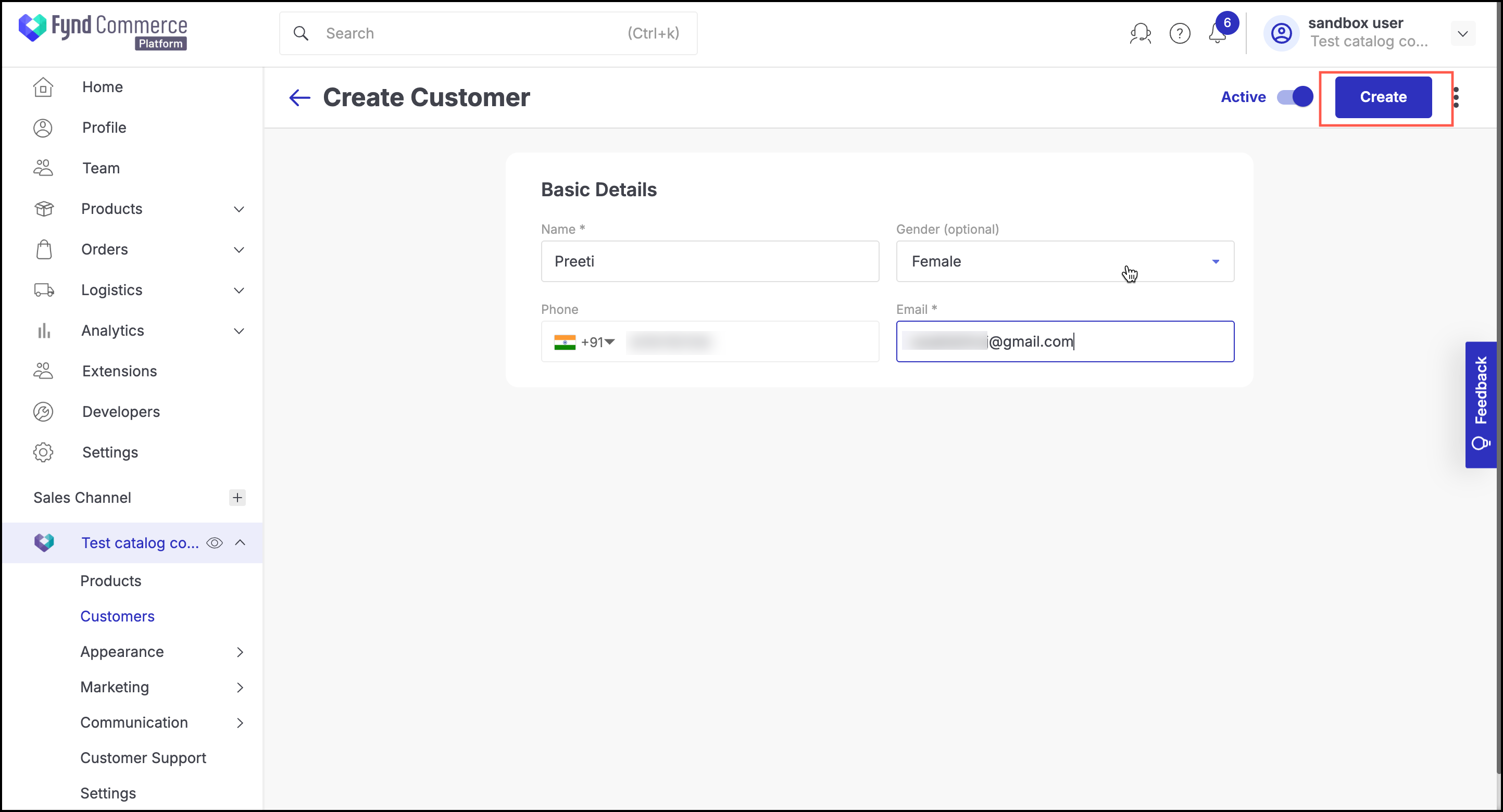Open the +91 country code dropdown

(597, 342)
